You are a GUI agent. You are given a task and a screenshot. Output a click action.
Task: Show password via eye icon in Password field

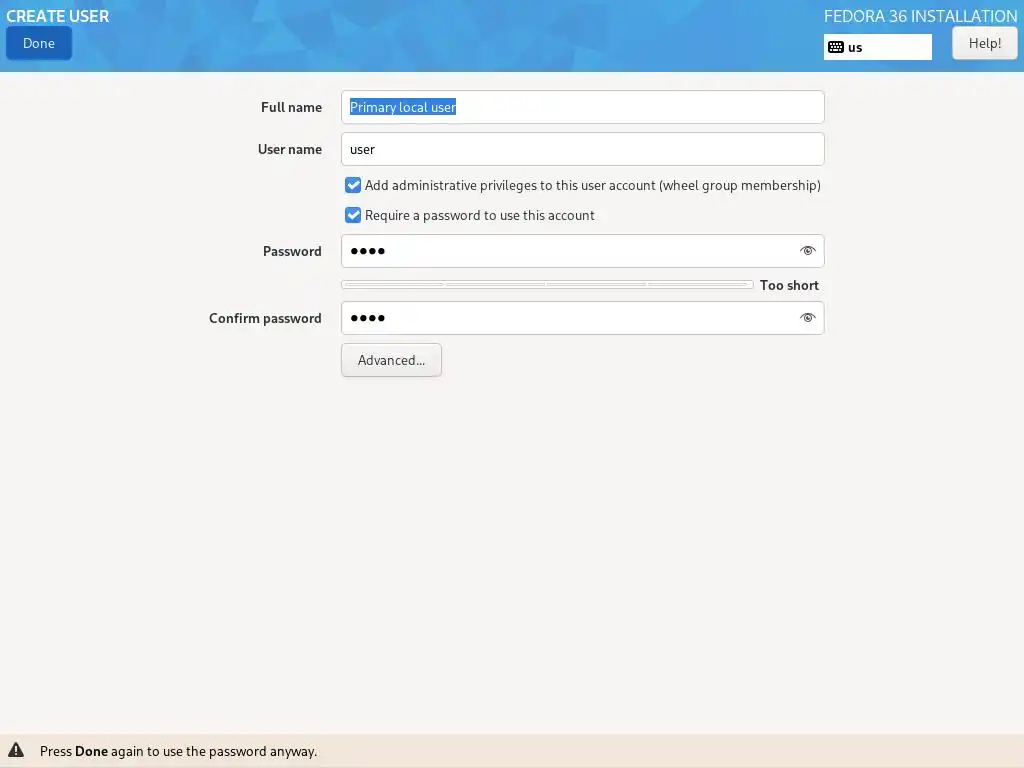(808, 251)
